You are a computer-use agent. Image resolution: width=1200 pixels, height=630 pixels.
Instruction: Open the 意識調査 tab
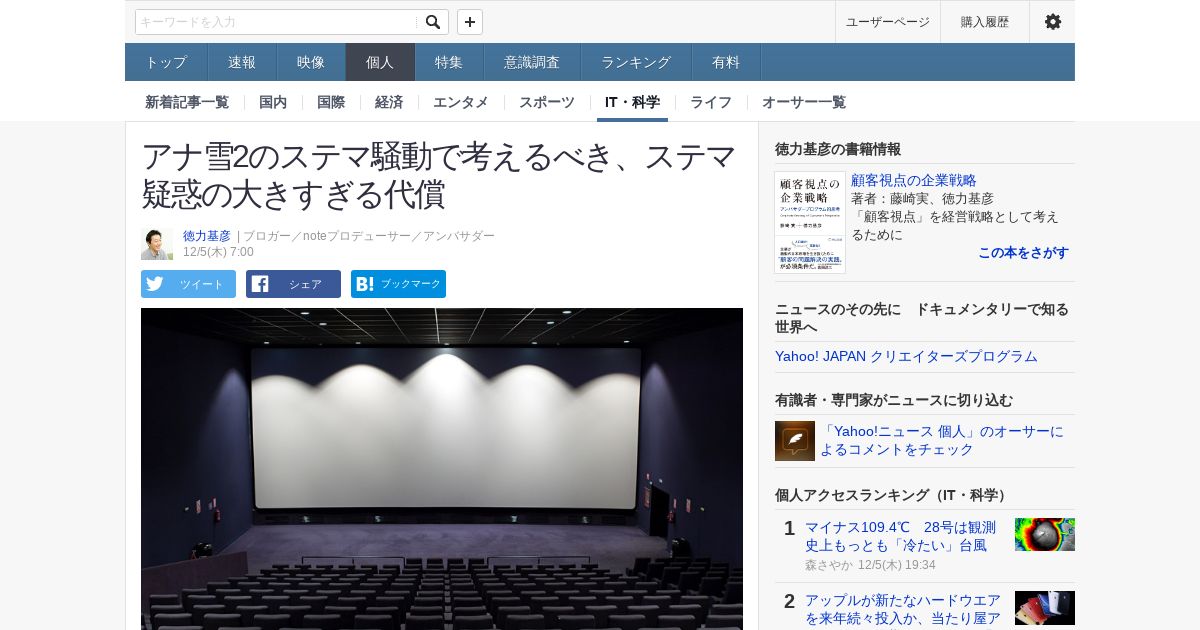coord(532,62)
